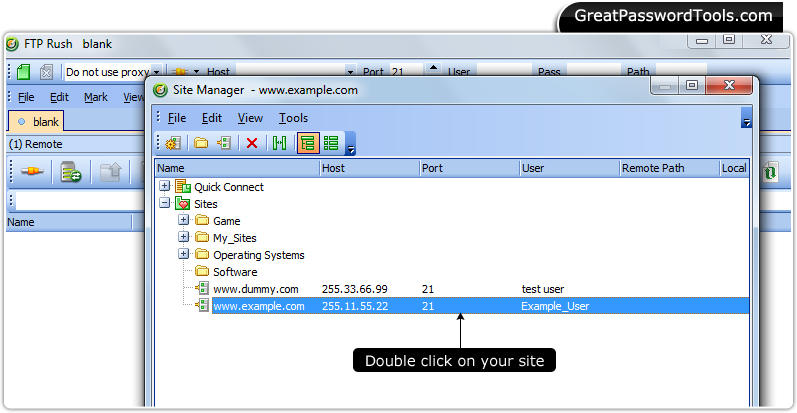This screenshot has height=413, width=797.
Task: Click the connect plug icon in Remote pane
Action: (32, 172)
